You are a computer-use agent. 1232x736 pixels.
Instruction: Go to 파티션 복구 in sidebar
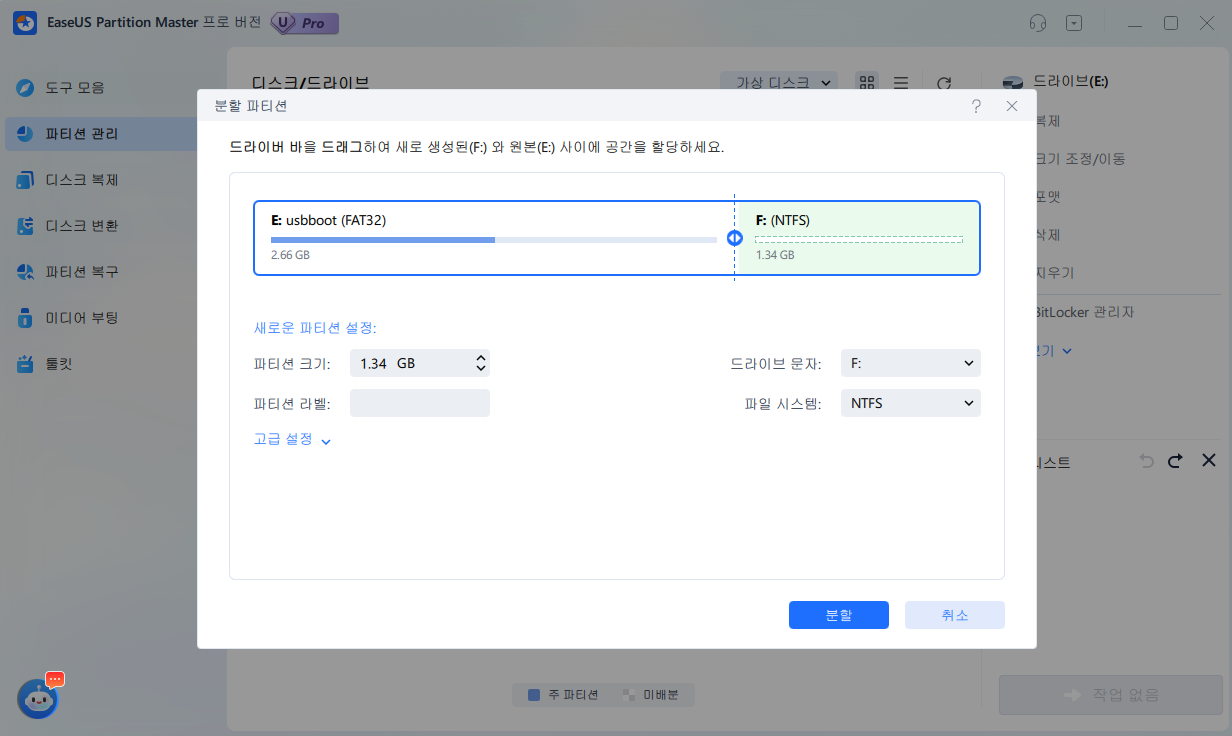pos(82,272)
